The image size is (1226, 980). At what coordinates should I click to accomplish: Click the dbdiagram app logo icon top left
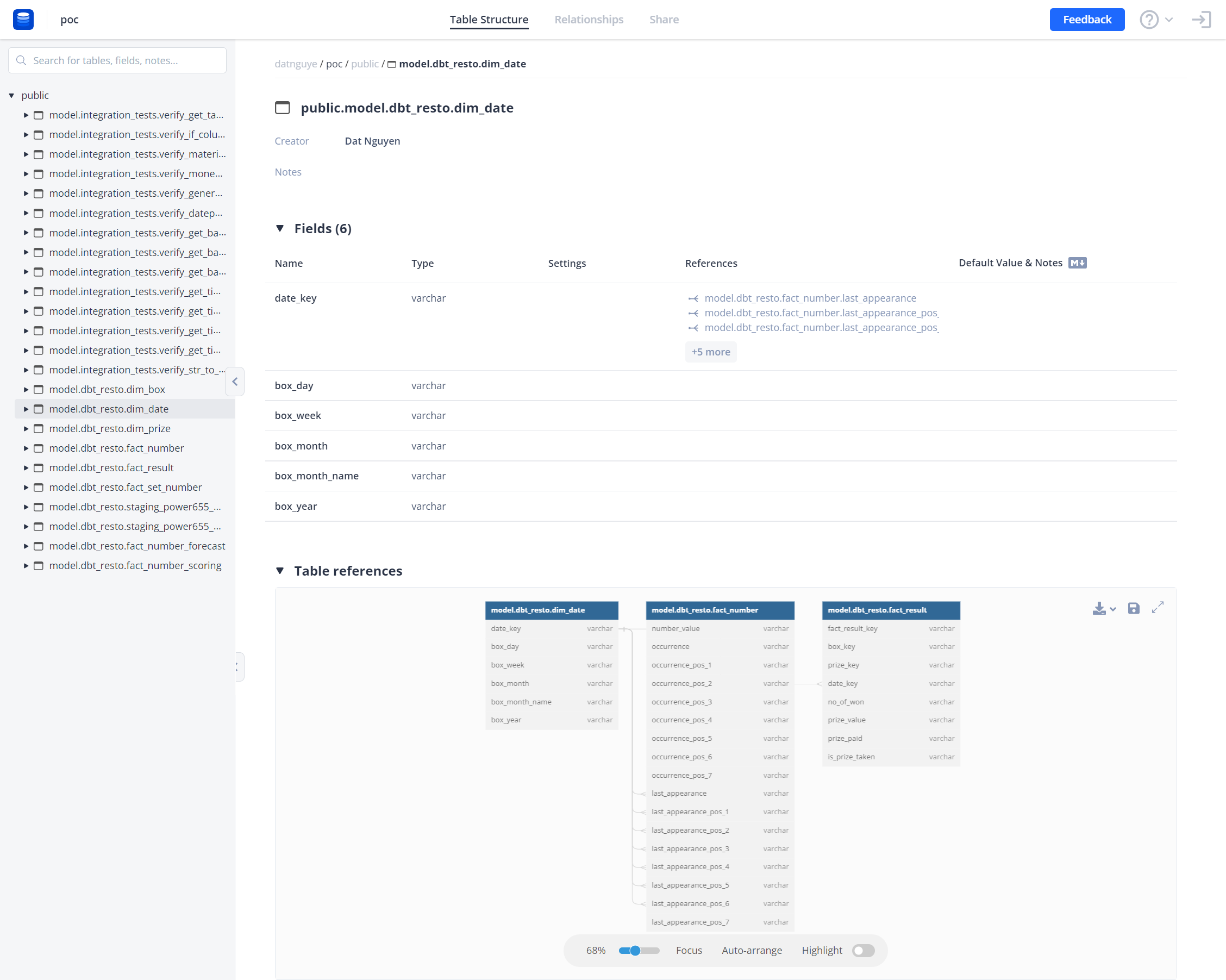pos(24,19)
